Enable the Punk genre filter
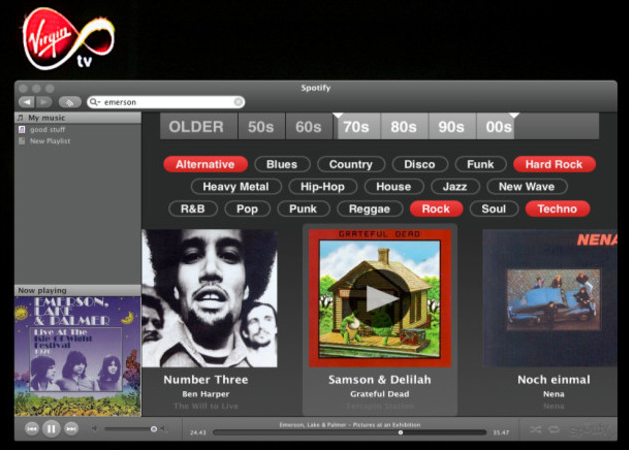The image size is (629, 450). click(303, 209)
